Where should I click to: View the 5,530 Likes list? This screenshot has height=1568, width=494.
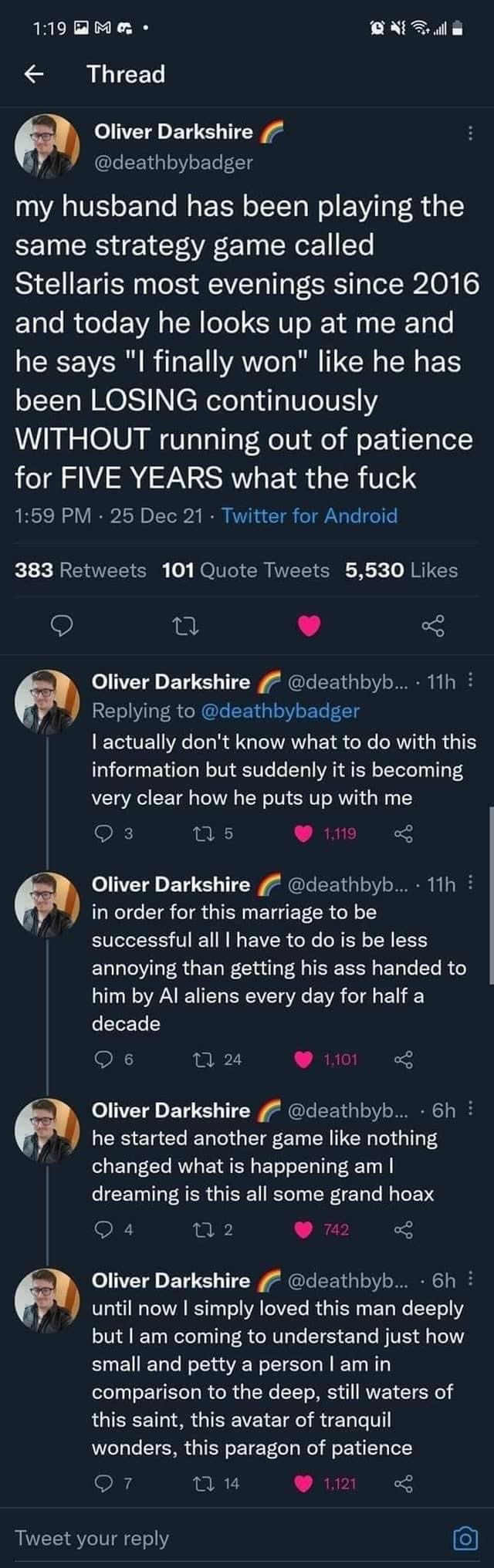(x=401, y=570)
